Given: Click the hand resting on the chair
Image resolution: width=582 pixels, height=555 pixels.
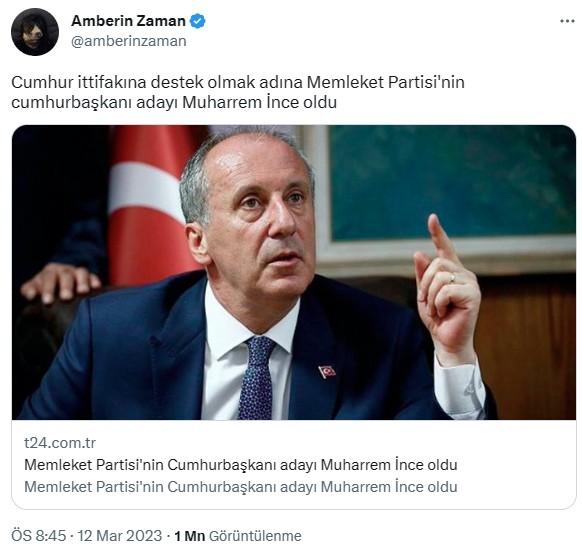Looking at the screenshot, I should coord(59,281).
